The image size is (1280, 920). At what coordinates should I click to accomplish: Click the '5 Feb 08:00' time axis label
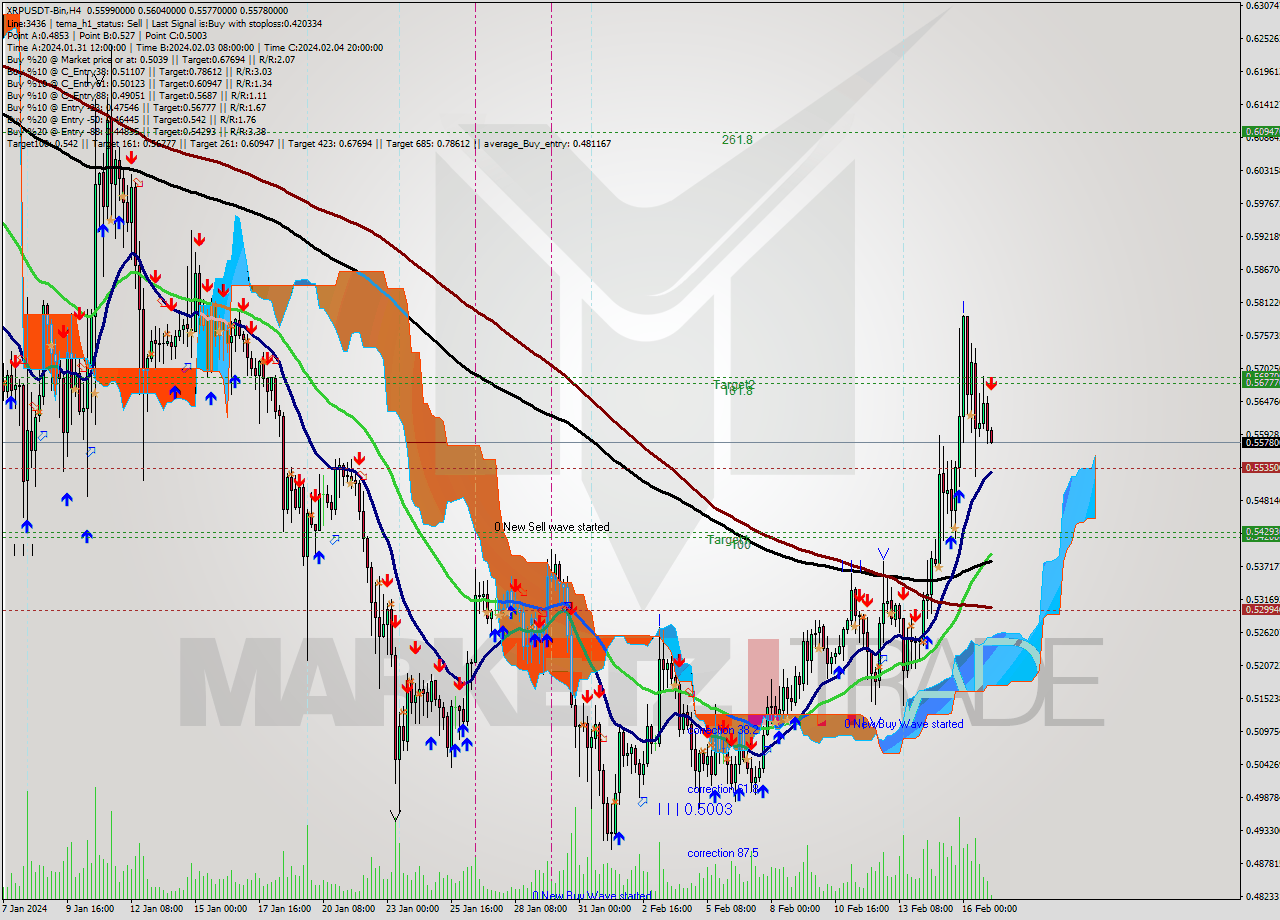[x=731, y=910]
